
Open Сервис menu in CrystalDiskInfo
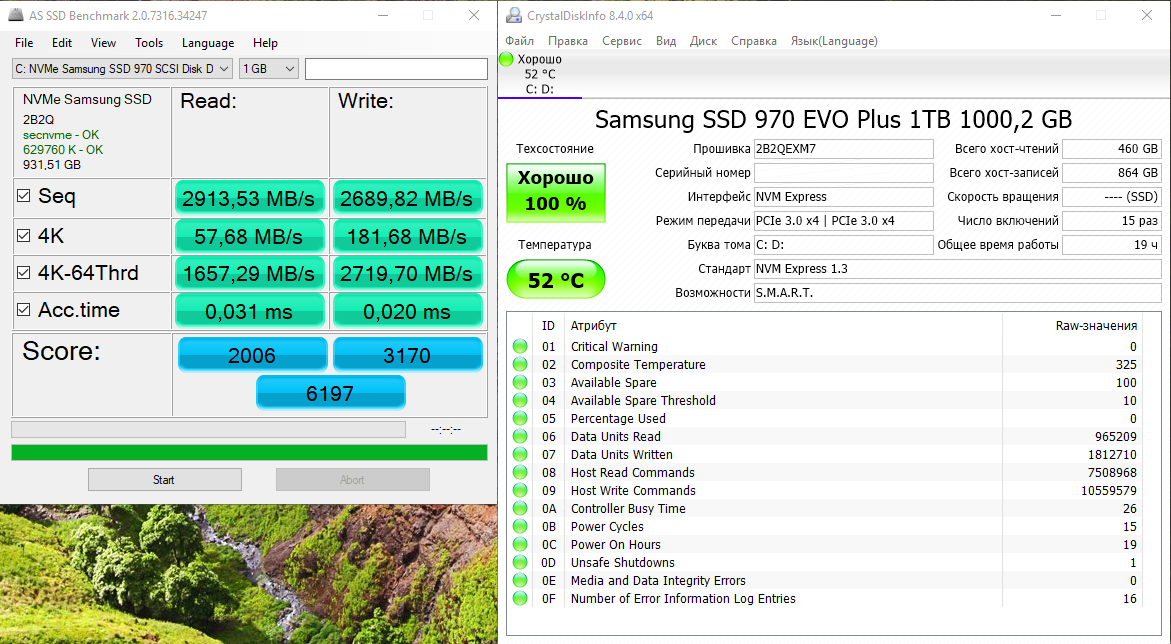click(621, 41)
